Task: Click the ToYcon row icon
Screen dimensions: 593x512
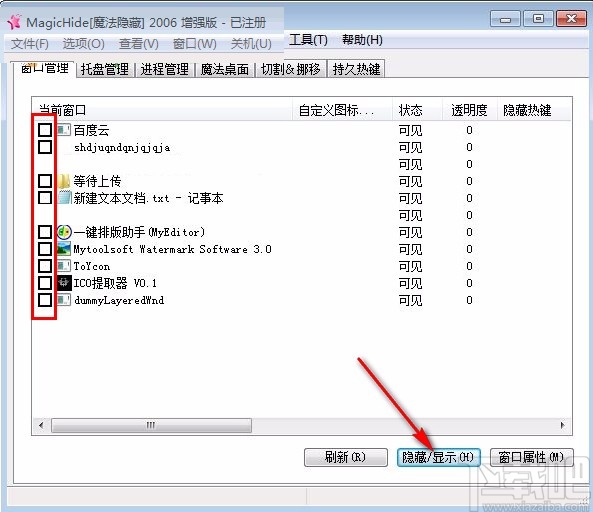Action: tap(64, 266)
